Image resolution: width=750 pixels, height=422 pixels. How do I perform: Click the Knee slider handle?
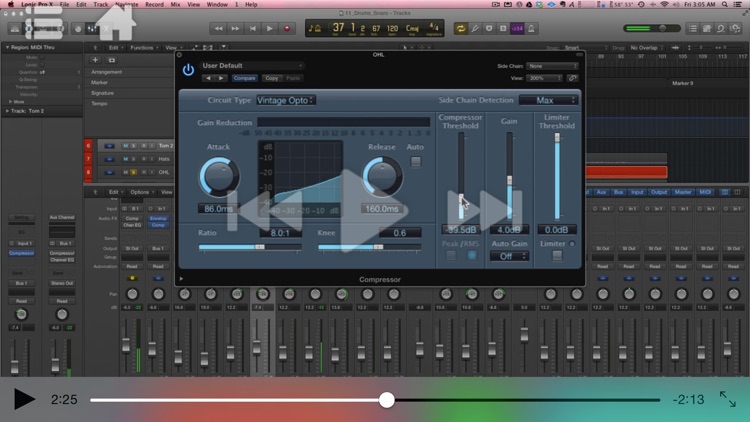coord(378,247)
